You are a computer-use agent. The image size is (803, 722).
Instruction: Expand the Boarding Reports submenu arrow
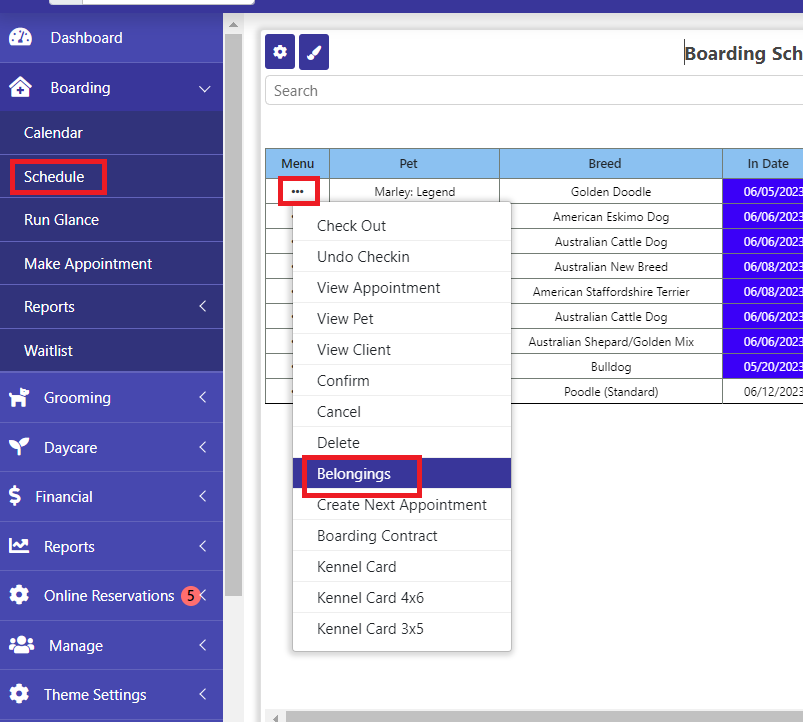tap(203, 307)
